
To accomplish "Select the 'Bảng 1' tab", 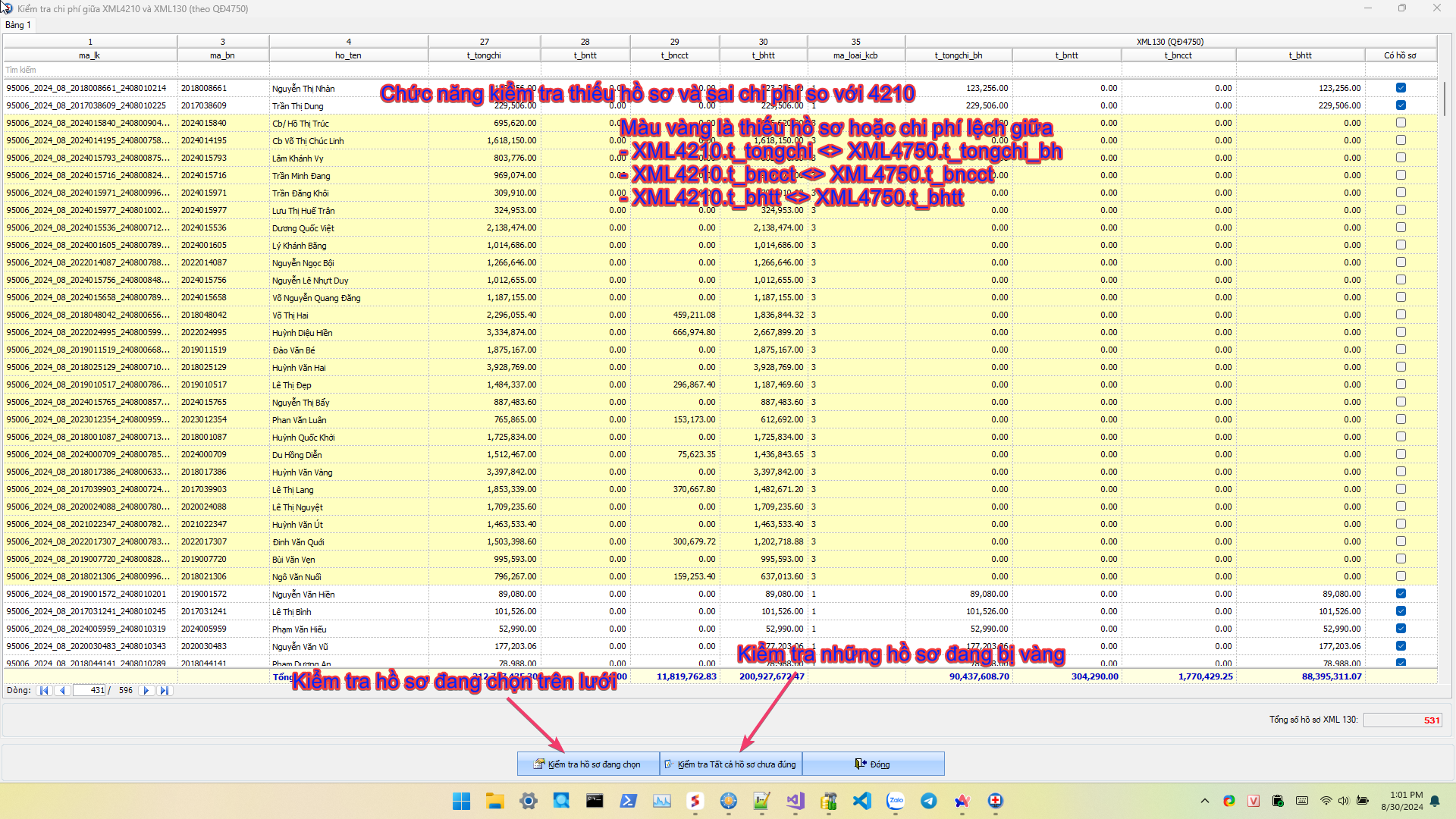I will point(18,25).
